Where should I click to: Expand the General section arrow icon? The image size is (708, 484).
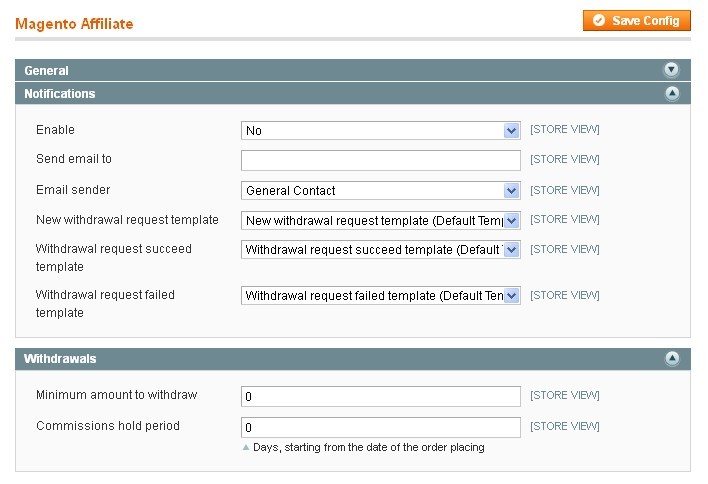[x=671, y=70]
